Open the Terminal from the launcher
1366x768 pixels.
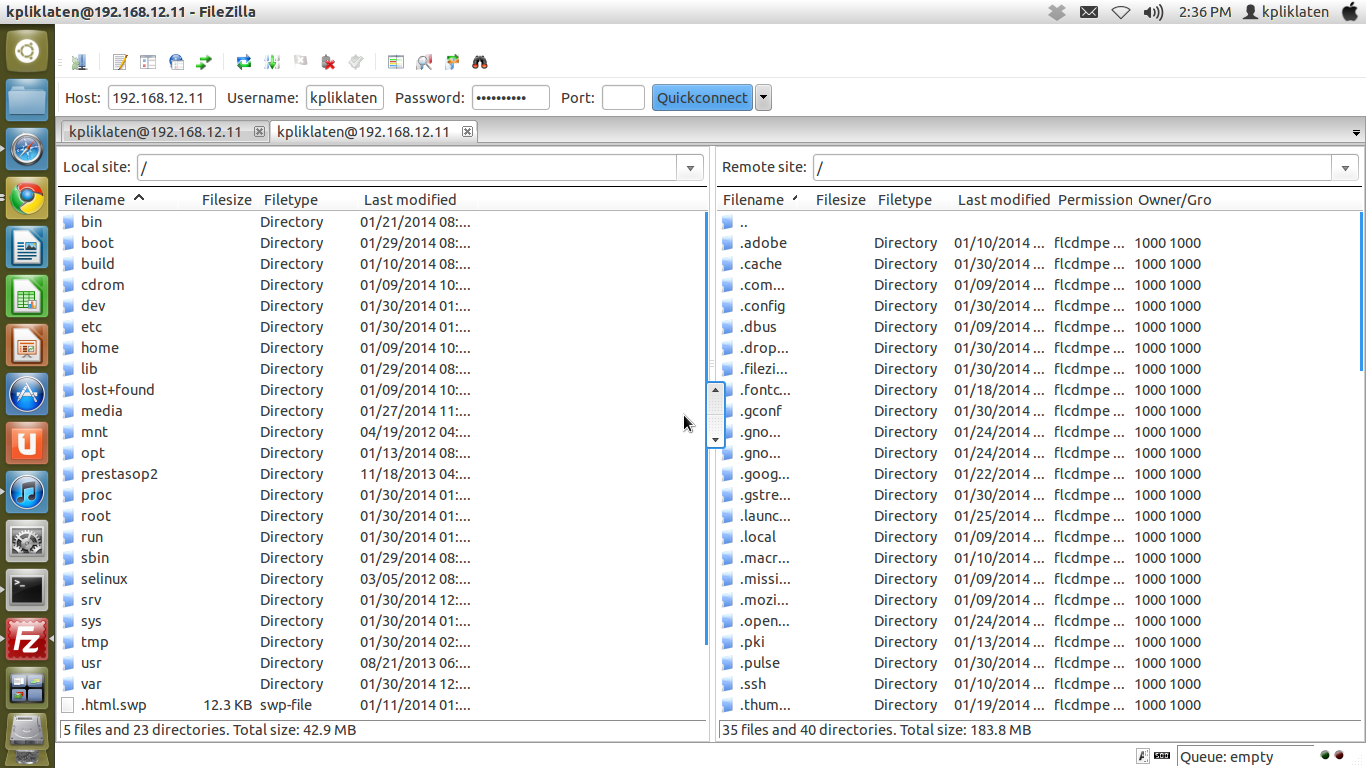(x=27, y=590)
